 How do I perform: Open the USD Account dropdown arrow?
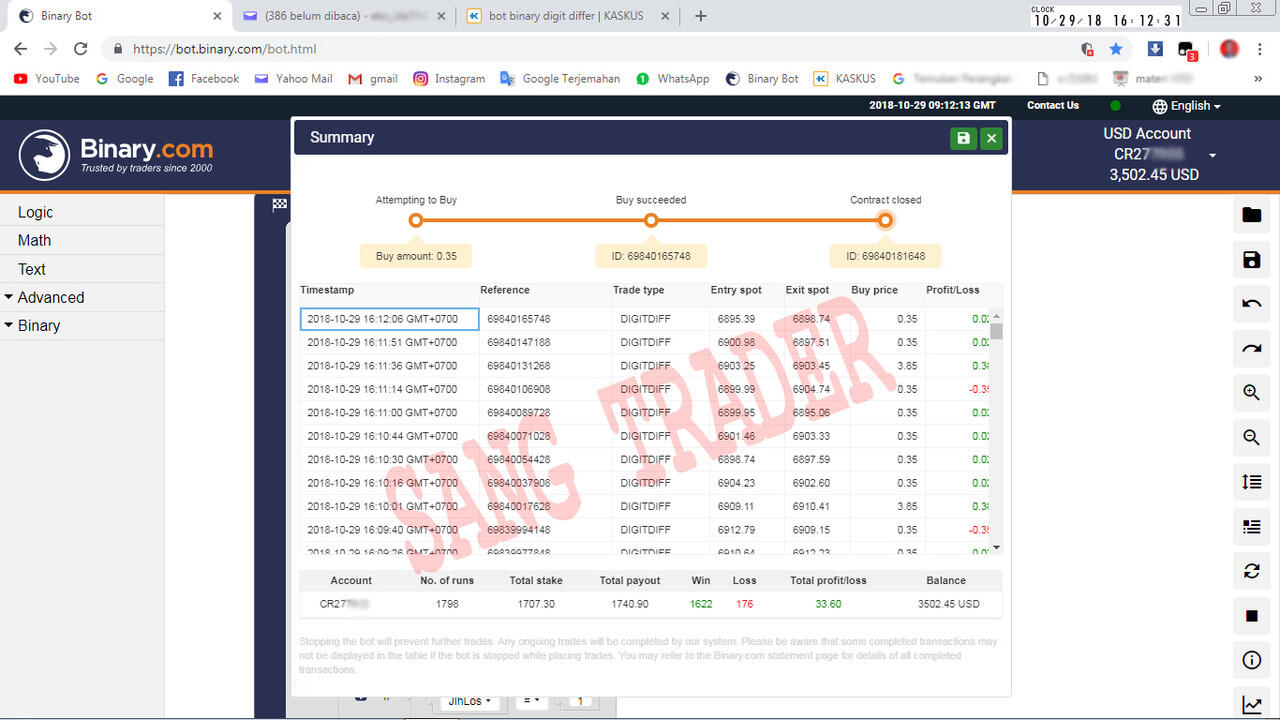pyautogui.click(x=1212, y=156)
